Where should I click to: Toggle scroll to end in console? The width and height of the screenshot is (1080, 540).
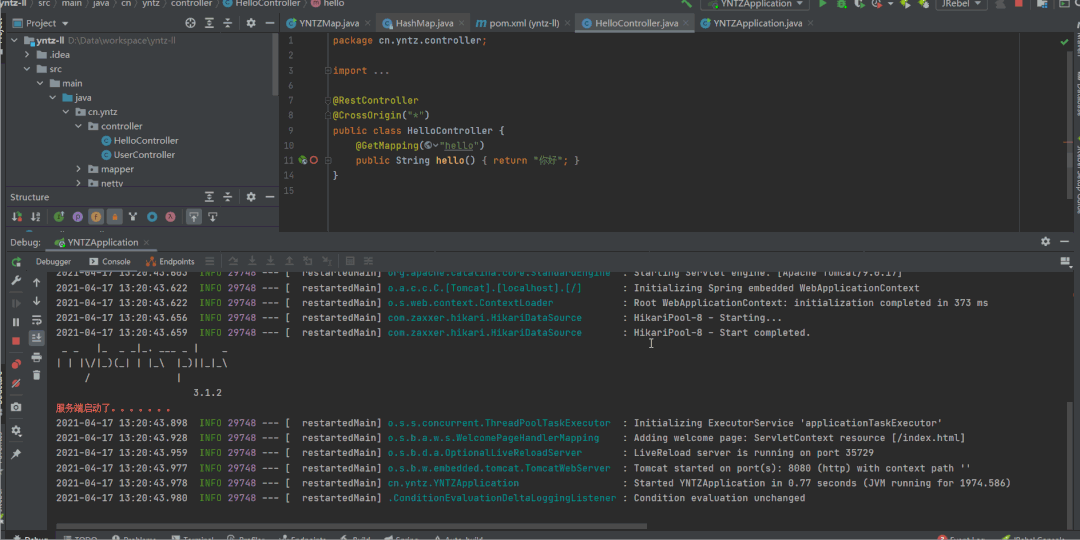37,338
